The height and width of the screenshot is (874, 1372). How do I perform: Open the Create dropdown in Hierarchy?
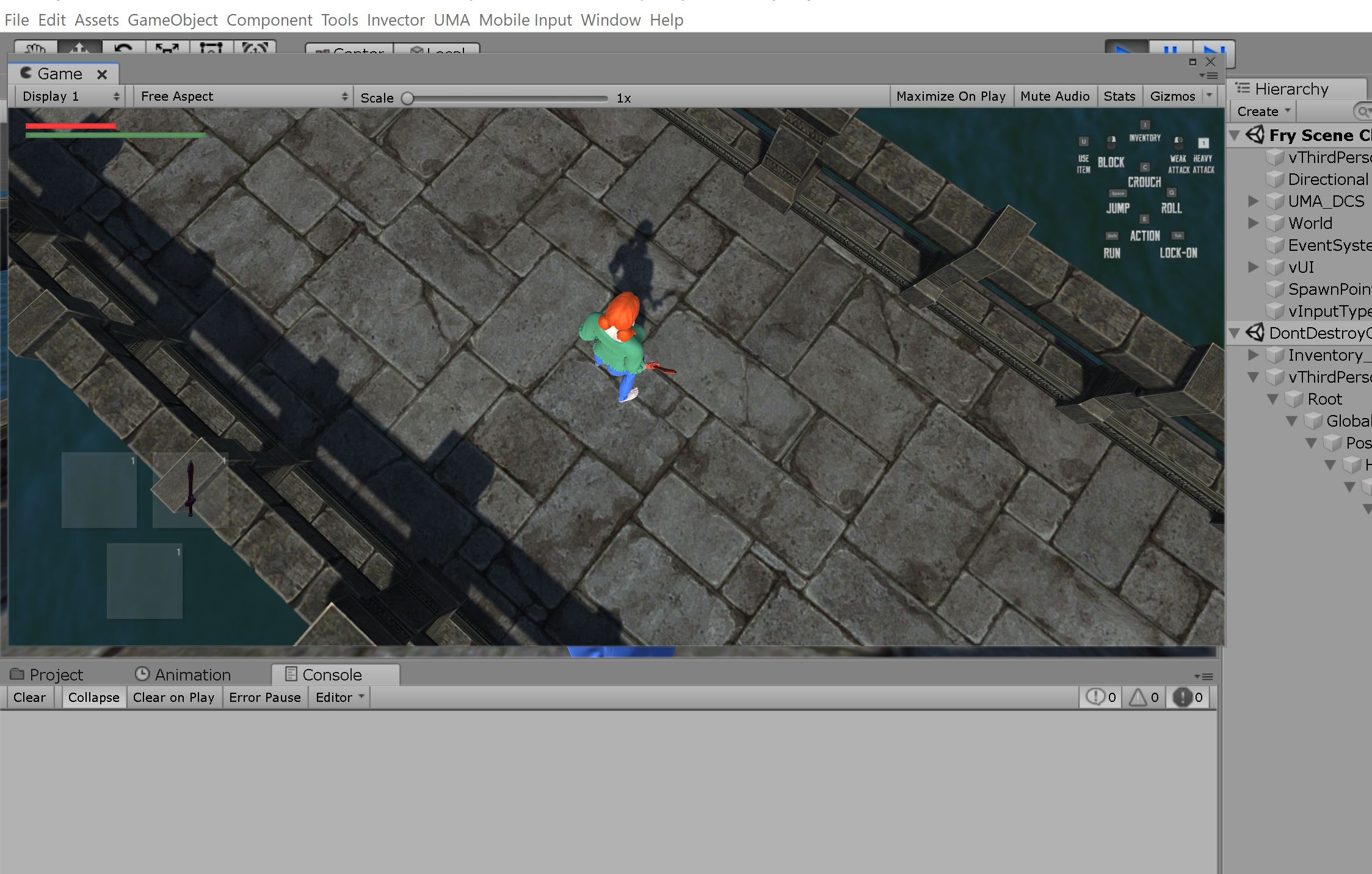(x=1263, y=112)
